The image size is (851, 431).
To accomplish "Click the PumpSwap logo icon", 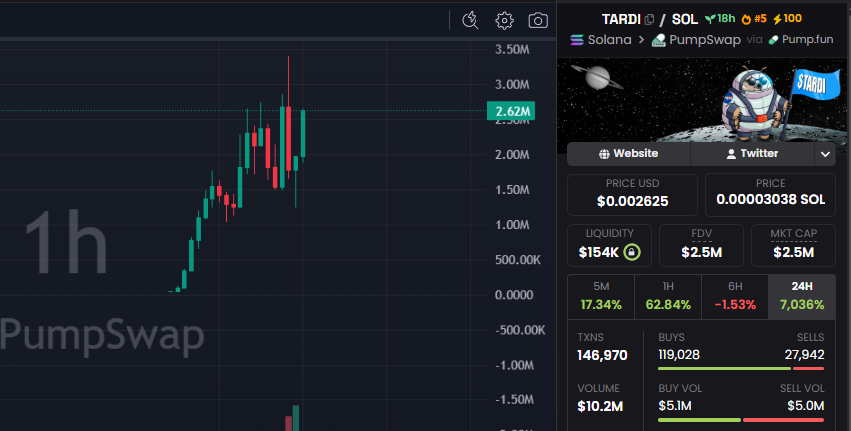I will (x=658, y=40).
